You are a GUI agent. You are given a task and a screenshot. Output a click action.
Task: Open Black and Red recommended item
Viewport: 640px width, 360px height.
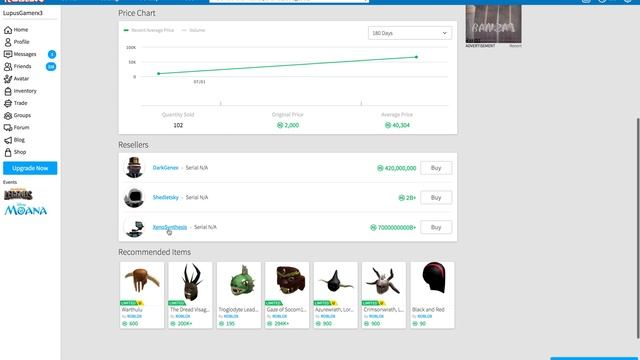click(432, 295)
